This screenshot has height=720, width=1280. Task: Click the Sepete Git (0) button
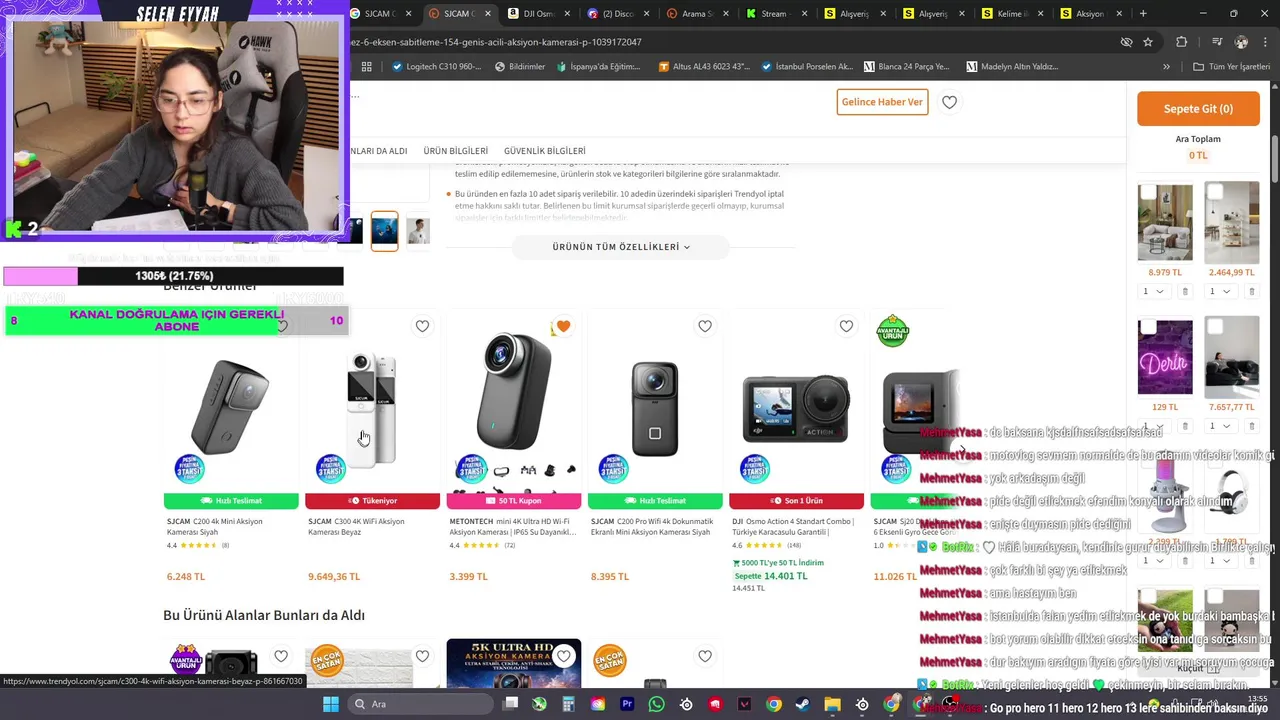(x=1198, y=109)
